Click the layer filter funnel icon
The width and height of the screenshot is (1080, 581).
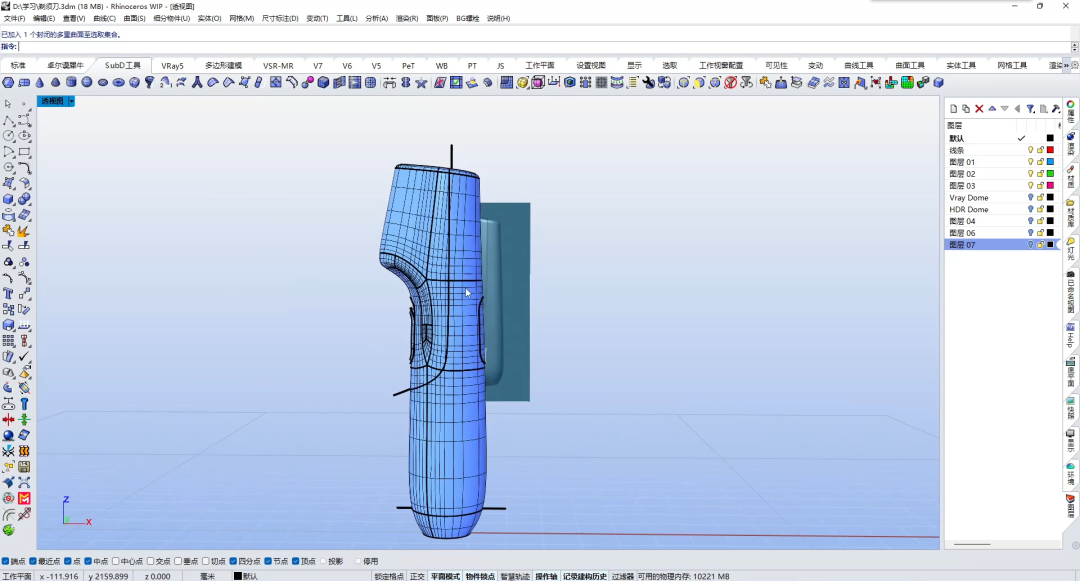pos(1030,109)
